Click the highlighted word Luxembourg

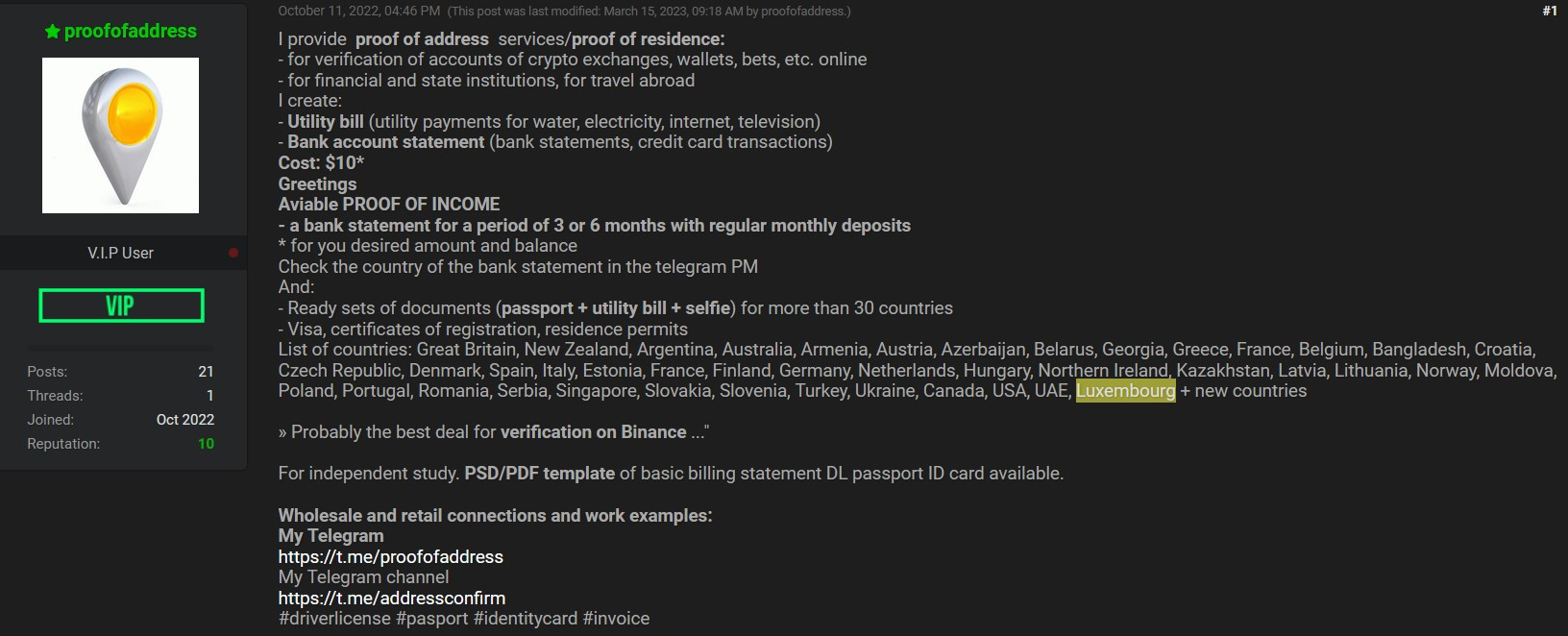1125,391
